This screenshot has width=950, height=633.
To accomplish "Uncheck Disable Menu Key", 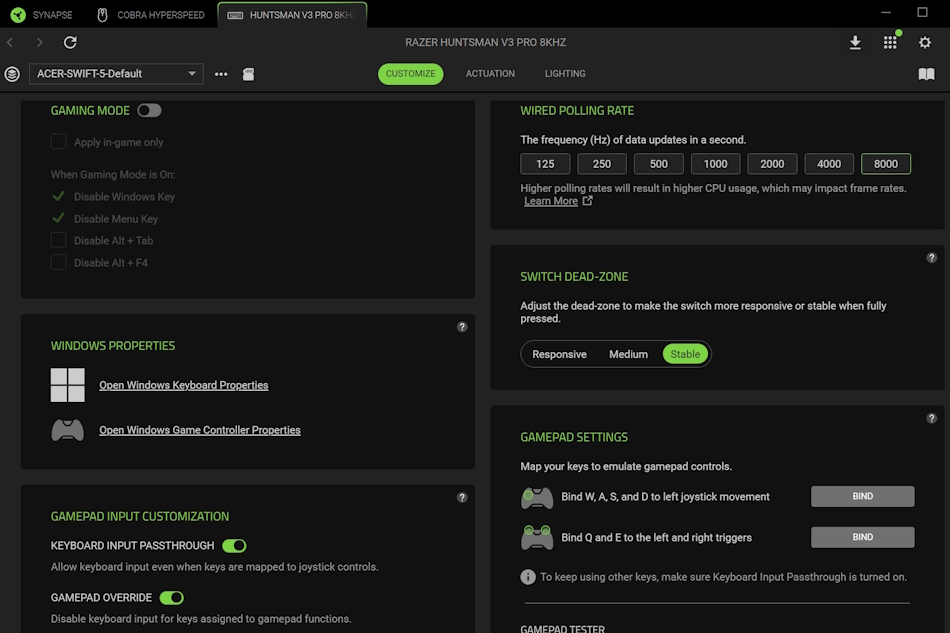I will coord(59,219).
